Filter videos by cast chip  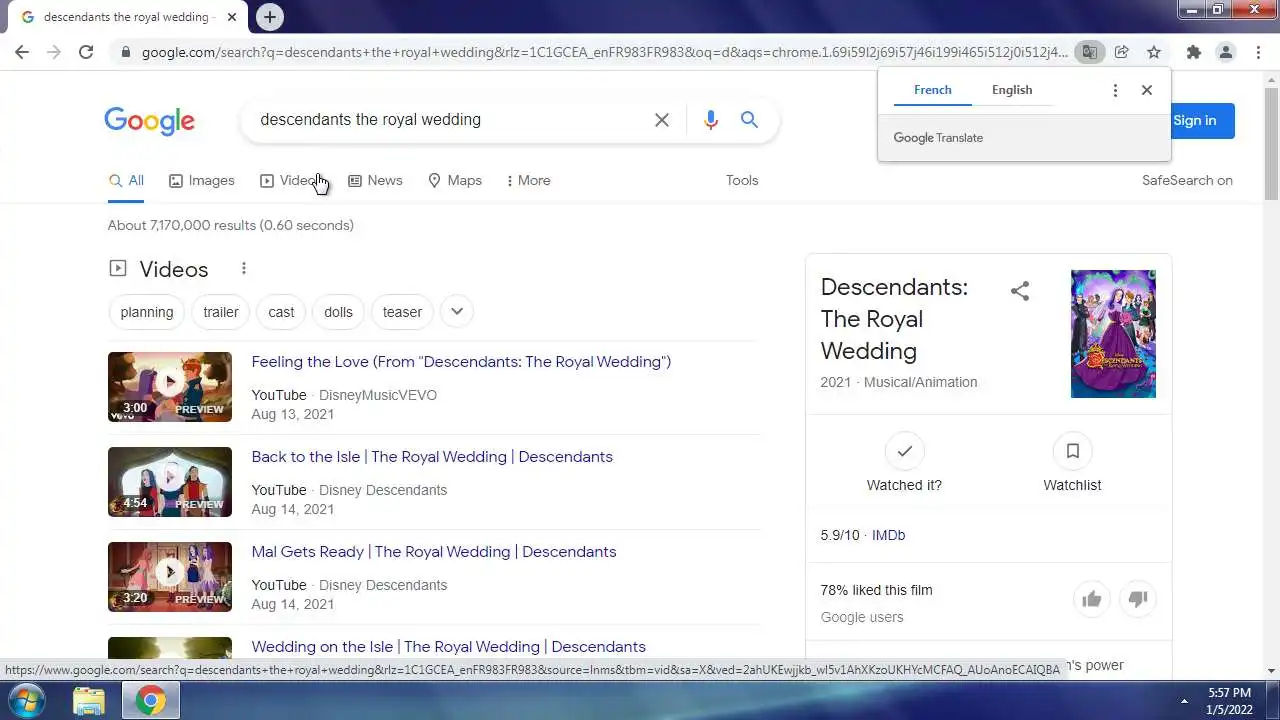coord(281,312)
